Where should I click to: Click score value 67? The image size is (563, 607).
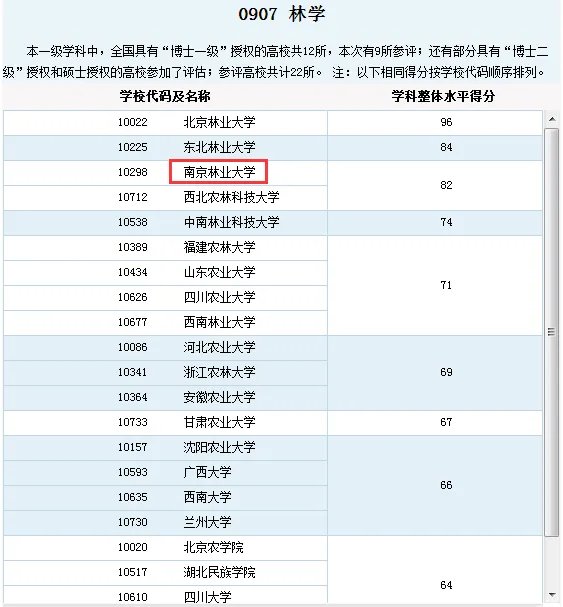(x=446, y=422)
